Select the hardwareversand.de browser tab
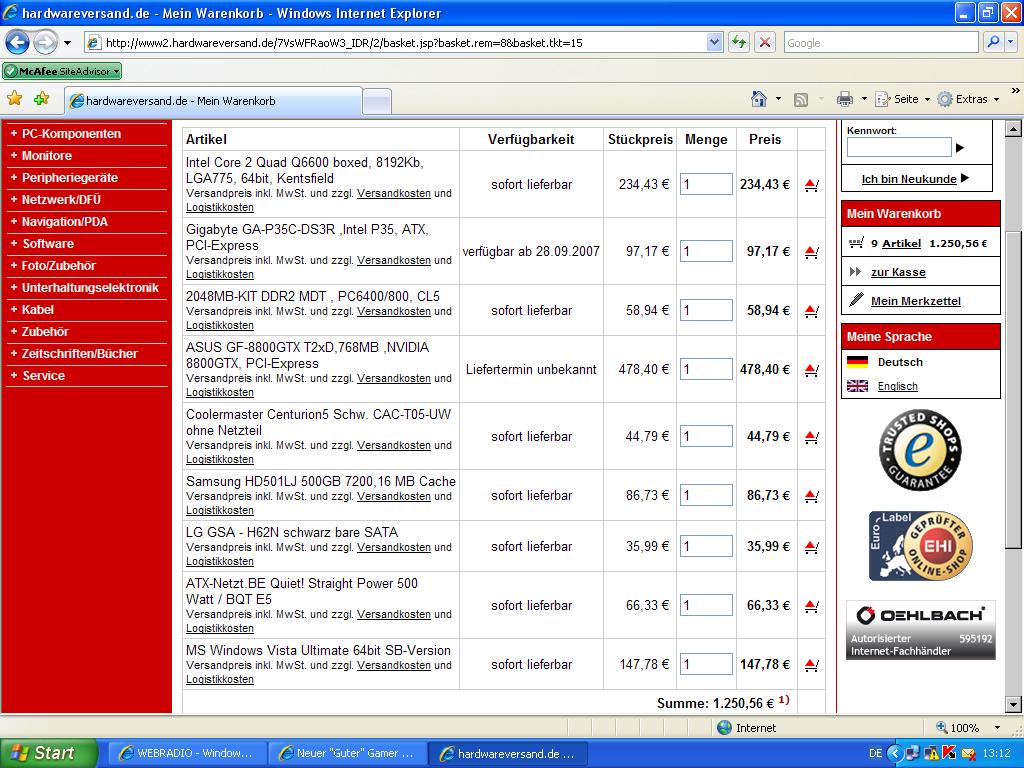This screenshot has width=1024, height=768. point(213,101)
